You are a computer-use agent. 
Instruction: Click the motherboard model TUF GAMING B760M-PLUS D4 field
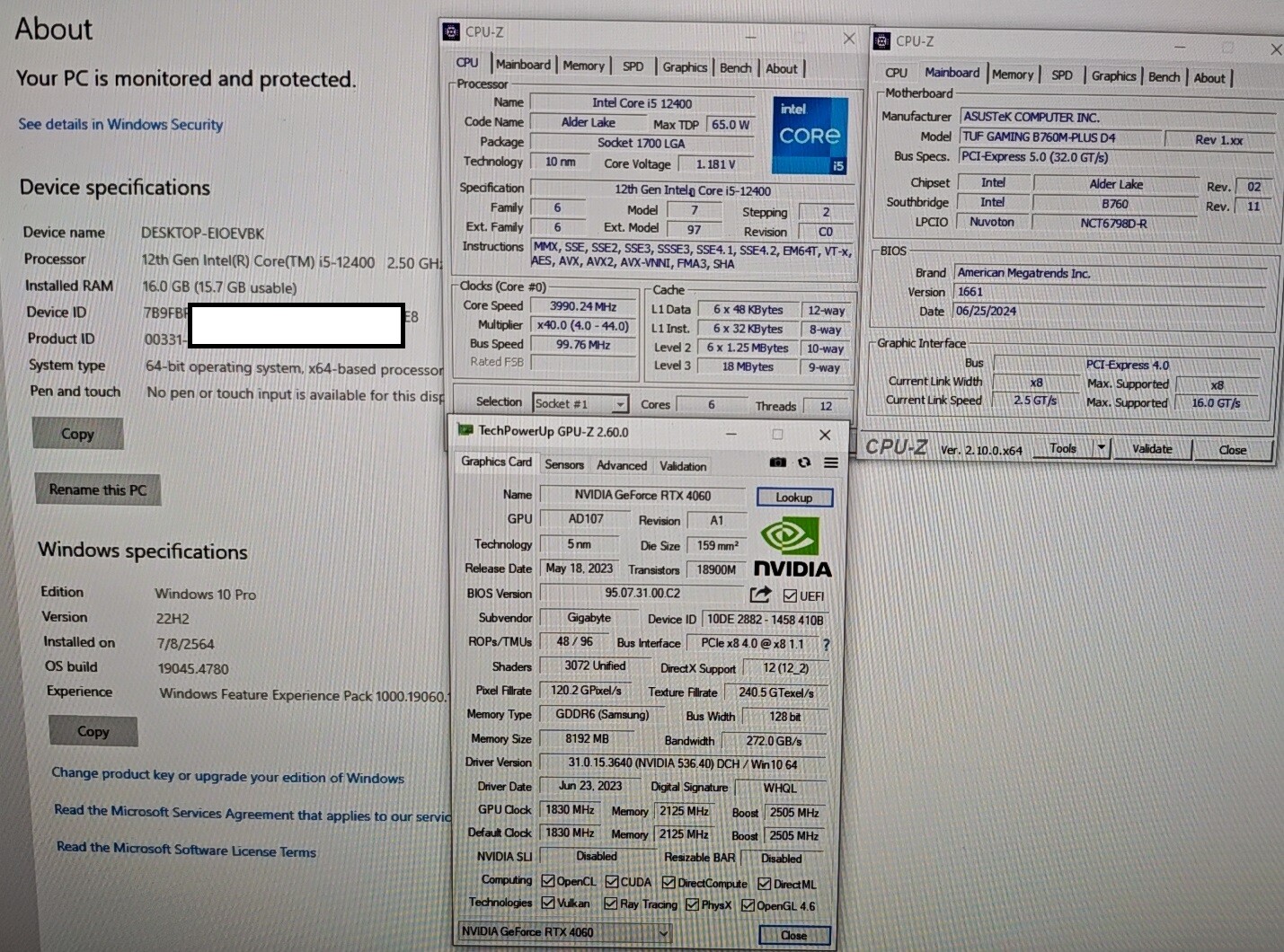(x=1059, y=137)
